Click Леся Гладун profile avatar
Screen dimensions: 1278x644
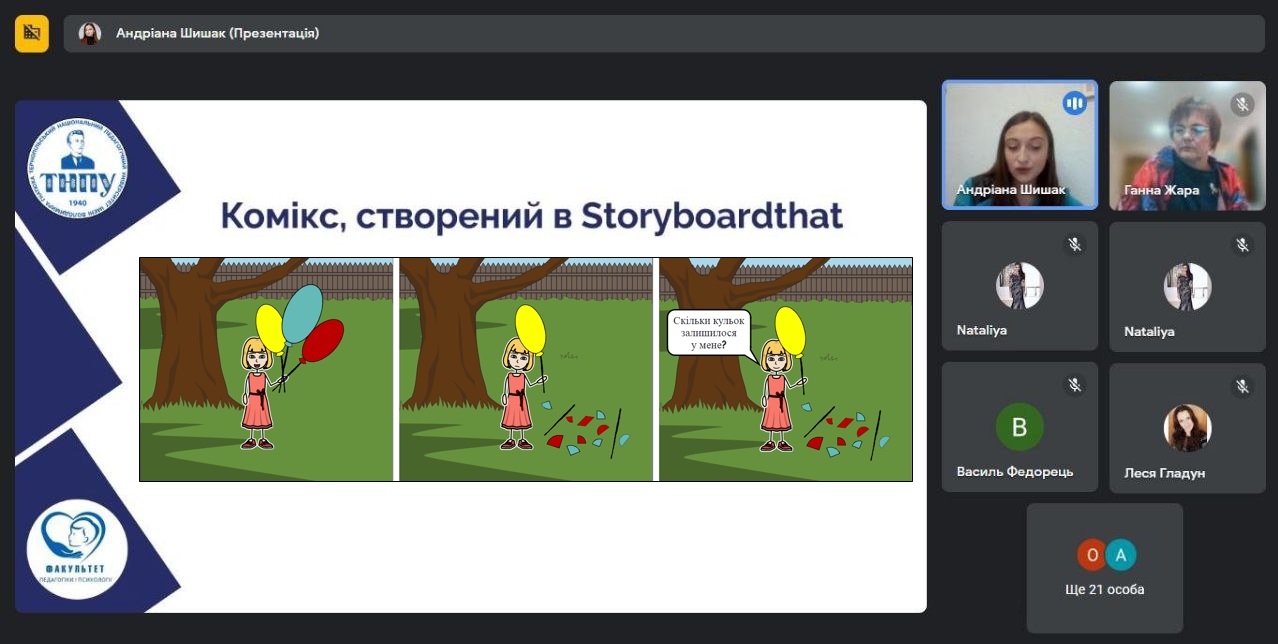(1187, 428)
